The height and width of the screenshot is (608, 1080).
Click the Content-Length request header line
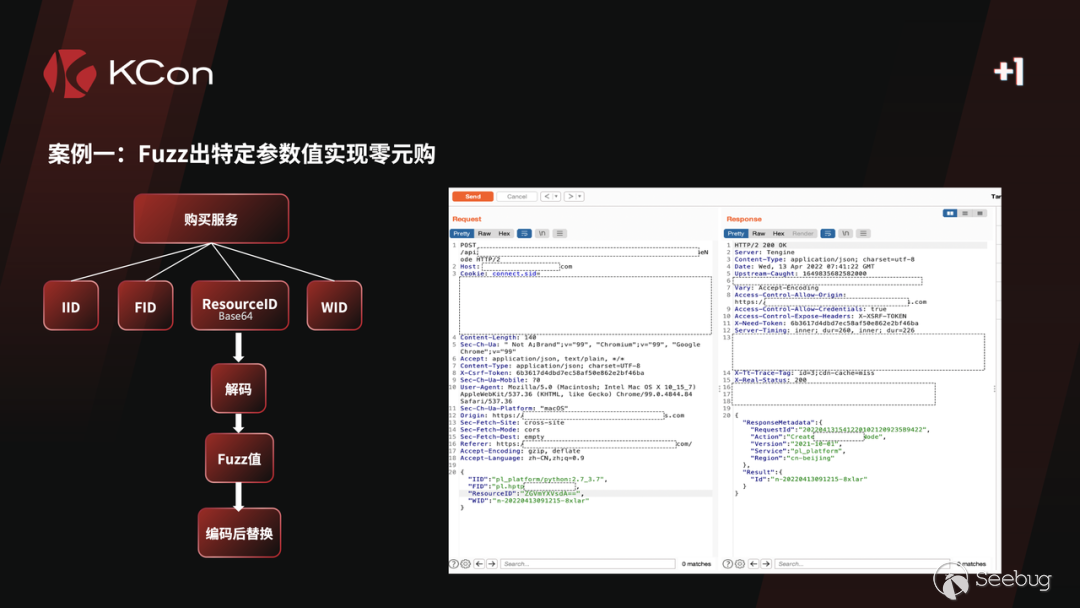pyautogui.click(x=498, y=337)
